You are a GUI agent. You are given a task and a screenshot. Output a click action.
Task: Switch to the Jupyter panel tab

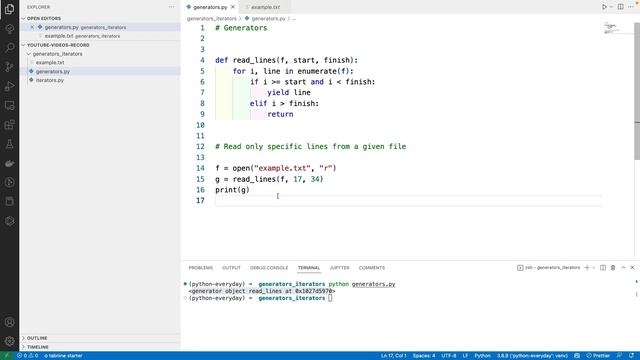339,268
